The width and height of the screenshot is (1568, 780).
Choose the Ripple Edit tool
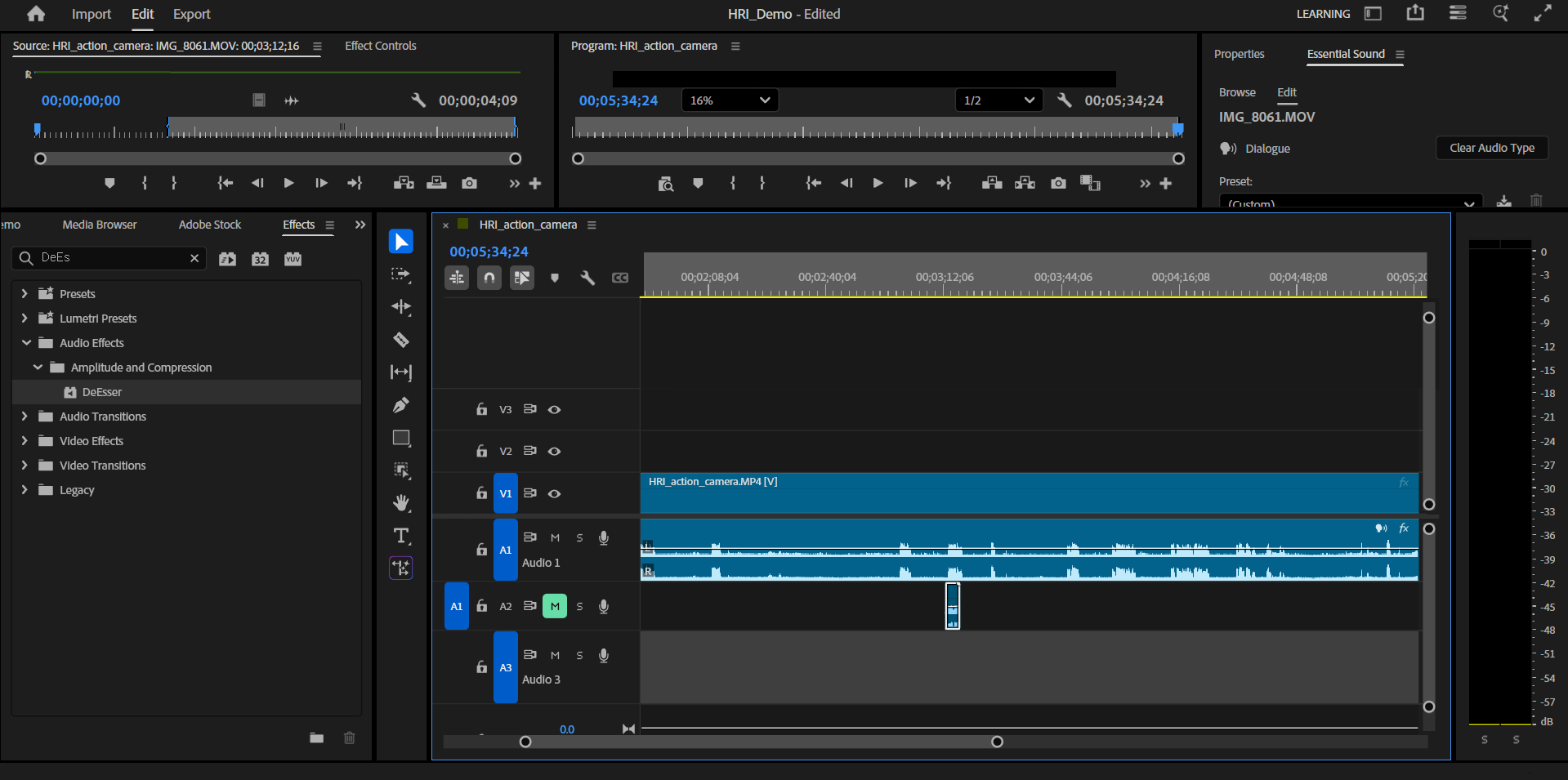[x=400, y=307]
